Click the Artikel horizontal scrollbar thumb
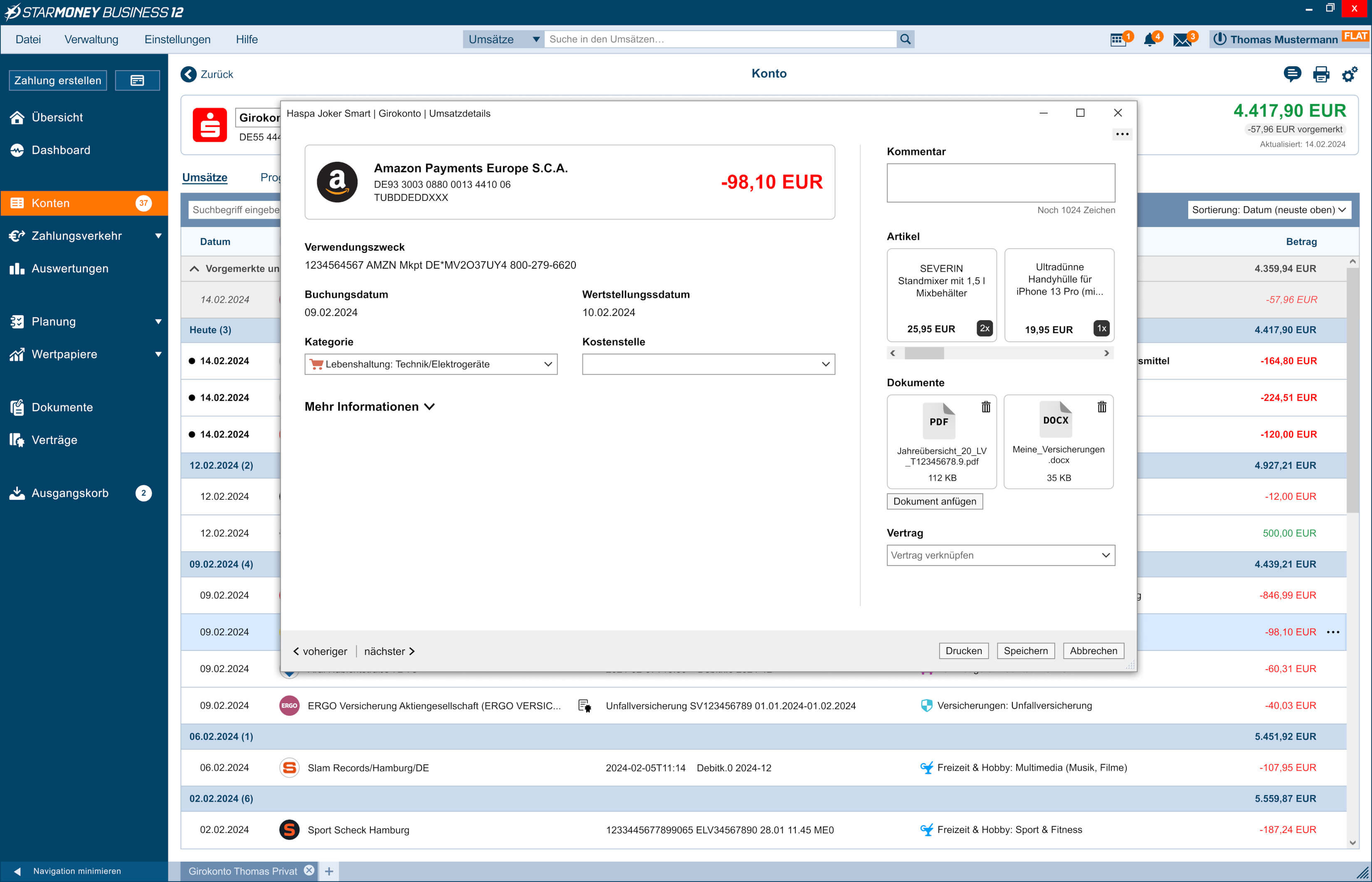 pos(924,353)
